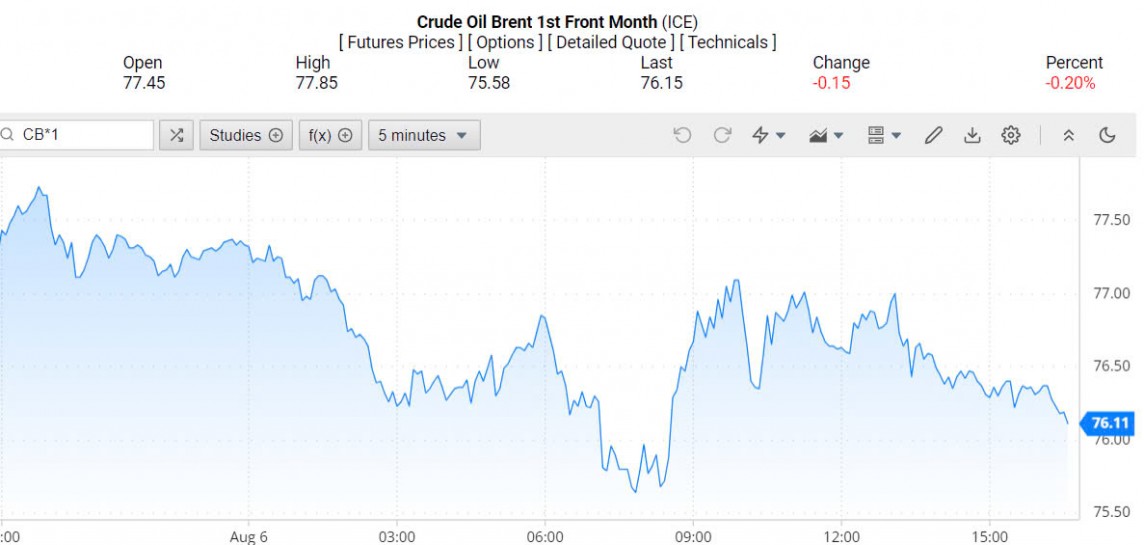Image resolution: width=1144 pixels, height=545 pixels.
Task: Open the chart layout template dropdown
Action: (x=884, y=135)
